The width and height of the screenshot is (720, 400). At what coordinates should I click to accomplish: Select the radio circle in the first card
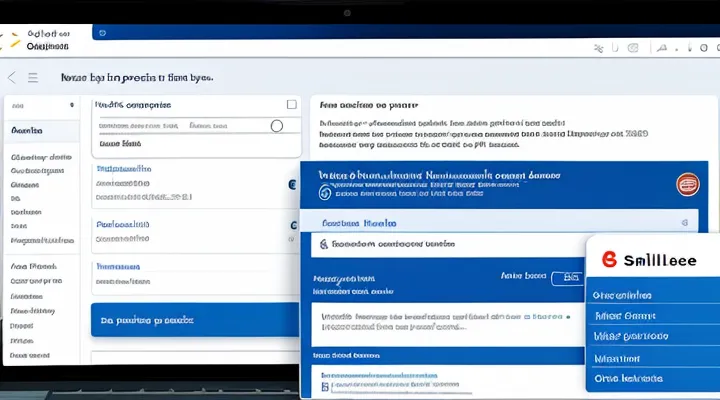click(x=277, y=126)
